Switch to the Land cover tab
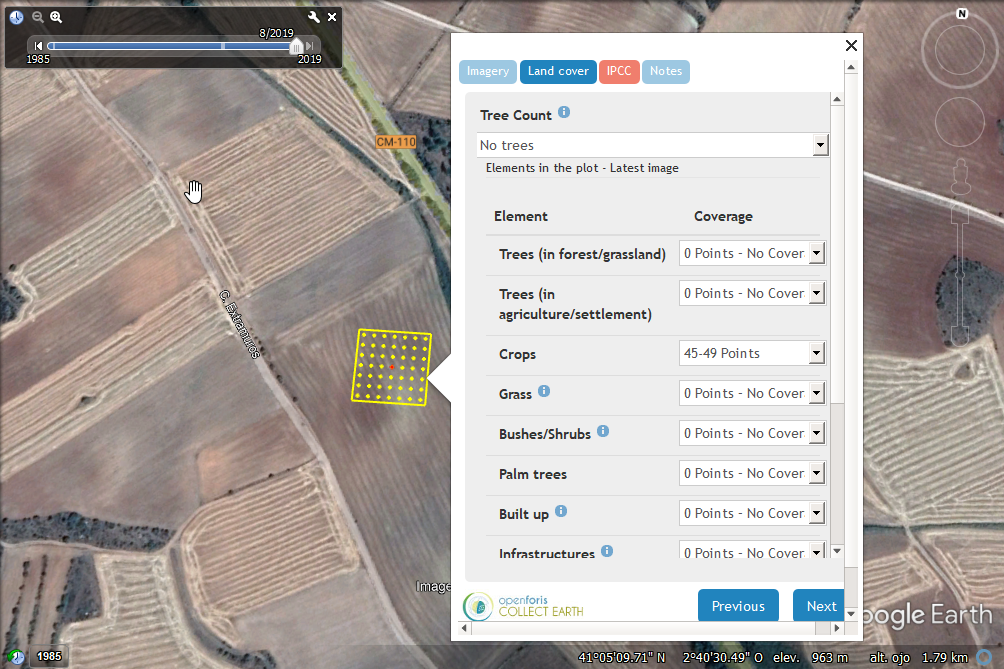 click(x=558, y=71)
